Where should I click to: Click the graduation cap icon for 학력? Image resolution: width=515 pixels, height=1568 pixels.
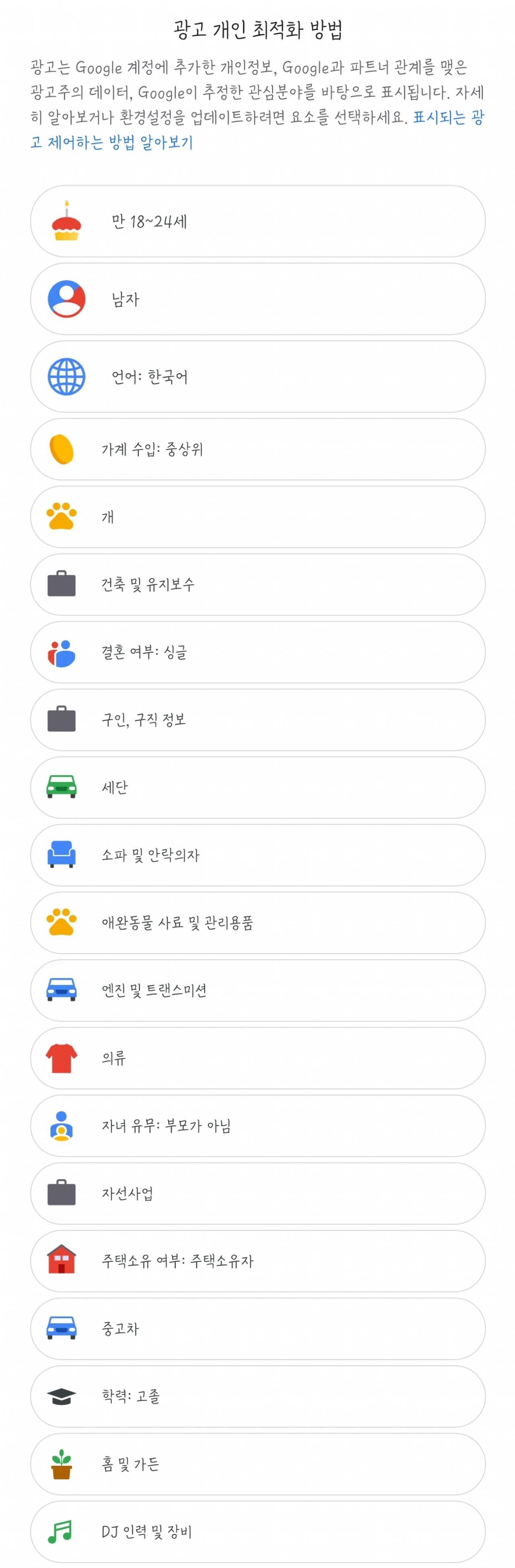tap(62, 1396)
